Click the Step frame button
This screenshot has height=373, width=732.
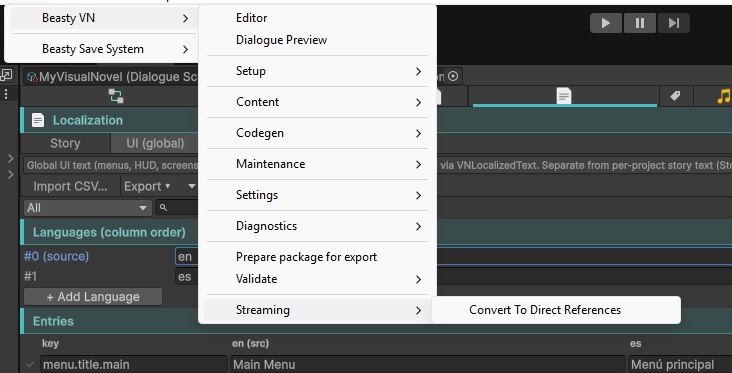pyautogui.click(x=674, y=23)
